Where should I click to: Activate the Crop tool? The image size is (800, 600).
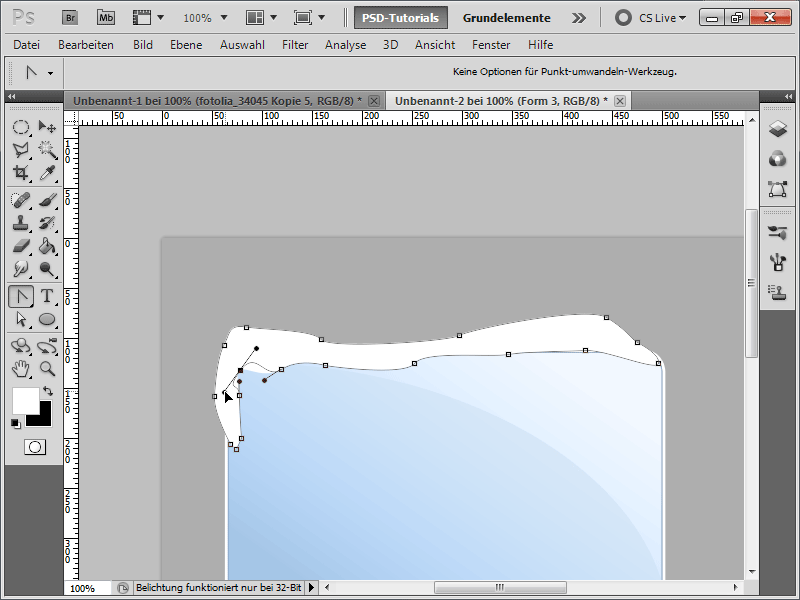[x=21, y=172]
